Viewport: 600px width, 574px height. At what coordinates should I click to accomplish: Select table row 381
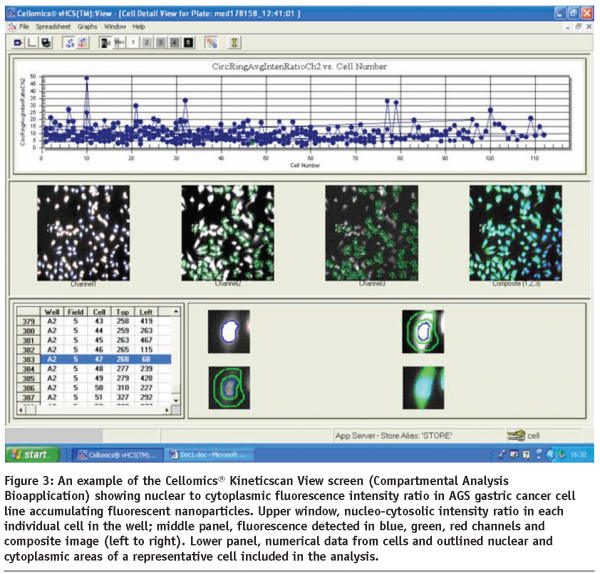[94, 340]
